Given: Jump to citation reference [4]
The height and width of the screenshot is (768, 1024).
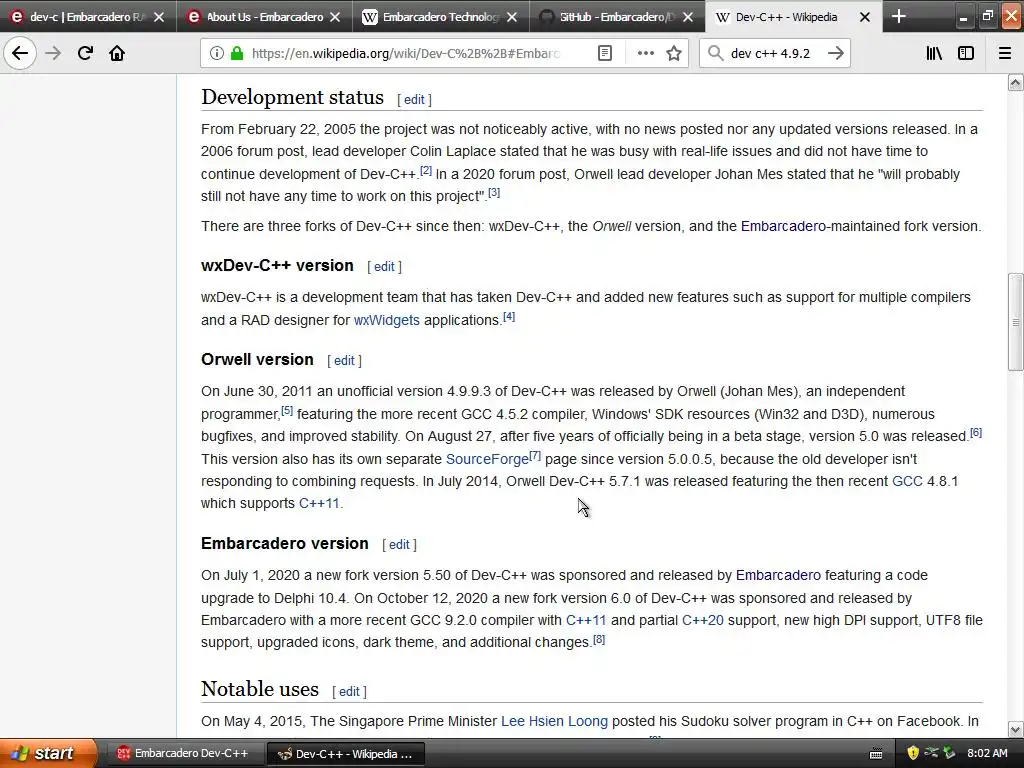Looking at the screenshot, I should pos(509,317).
